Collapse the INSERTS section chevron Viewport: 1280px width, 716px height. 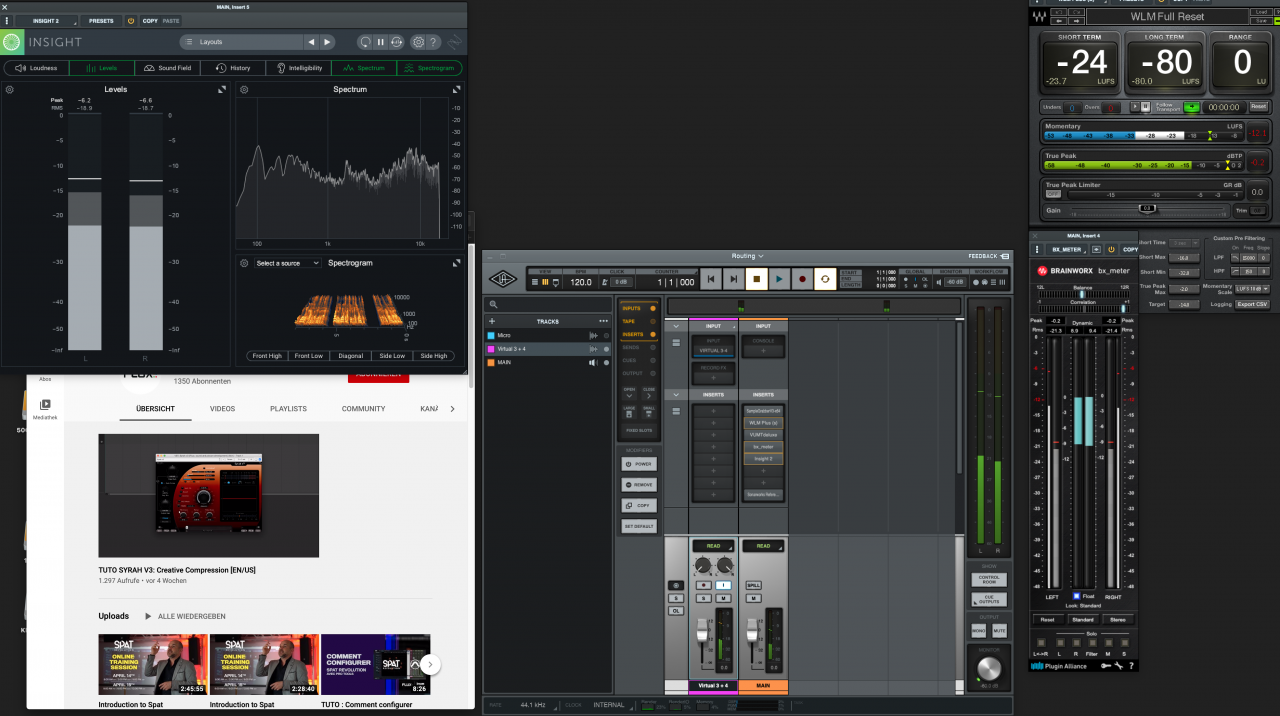(677, 395)
